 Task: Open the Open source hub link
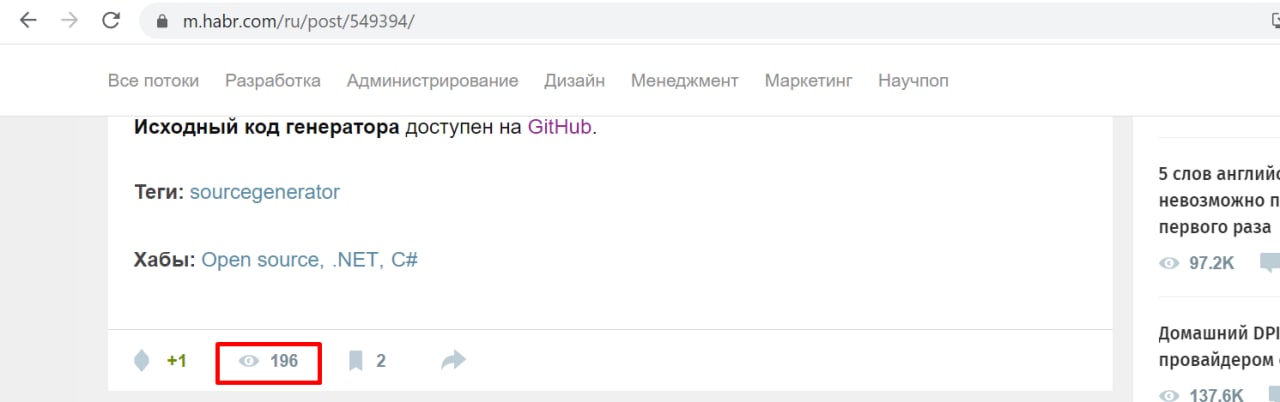tap(260, 260)
